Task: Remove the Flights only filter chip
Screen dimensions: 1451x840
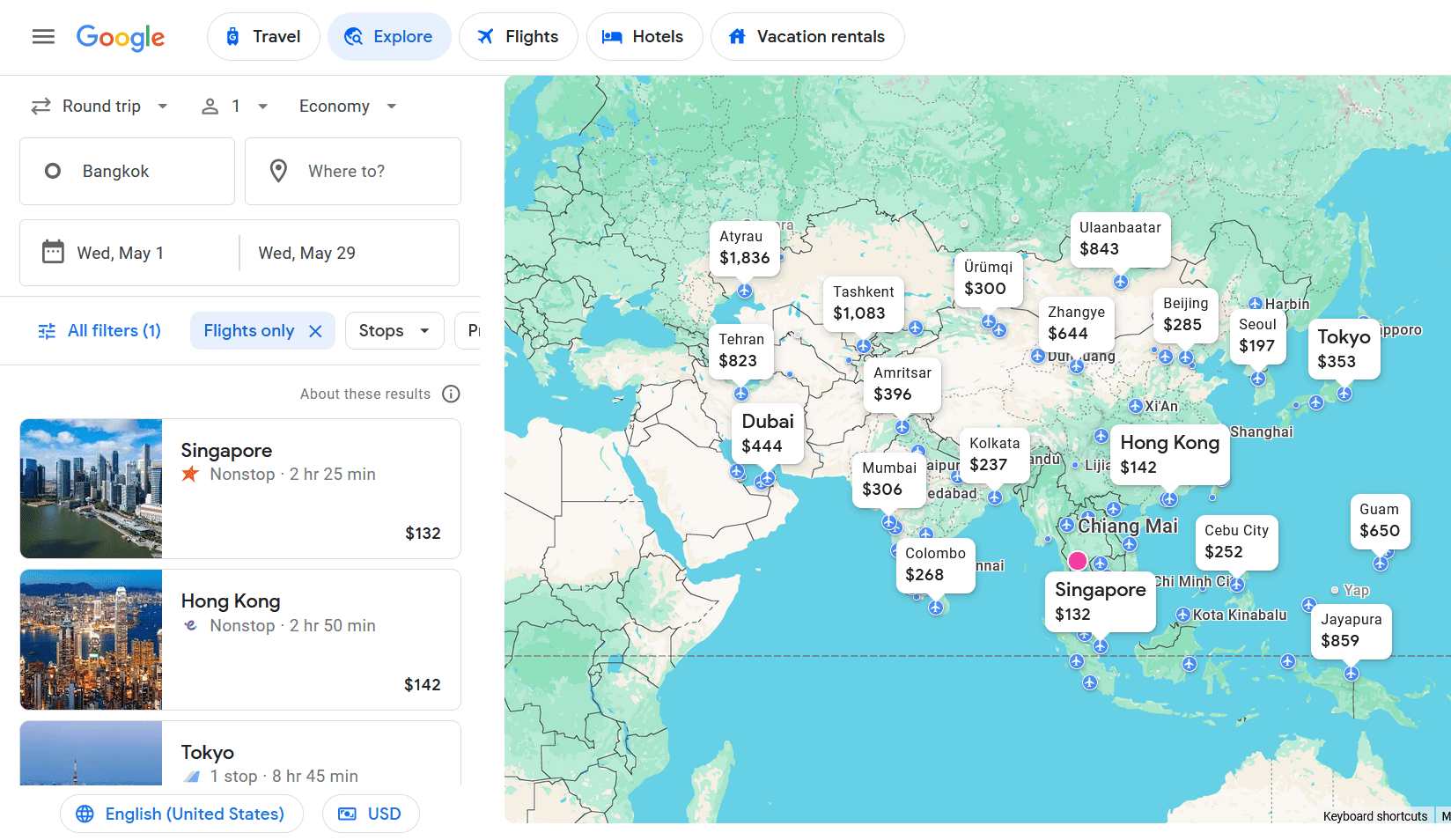Action: pyautogui.click(x=316, y=330)
